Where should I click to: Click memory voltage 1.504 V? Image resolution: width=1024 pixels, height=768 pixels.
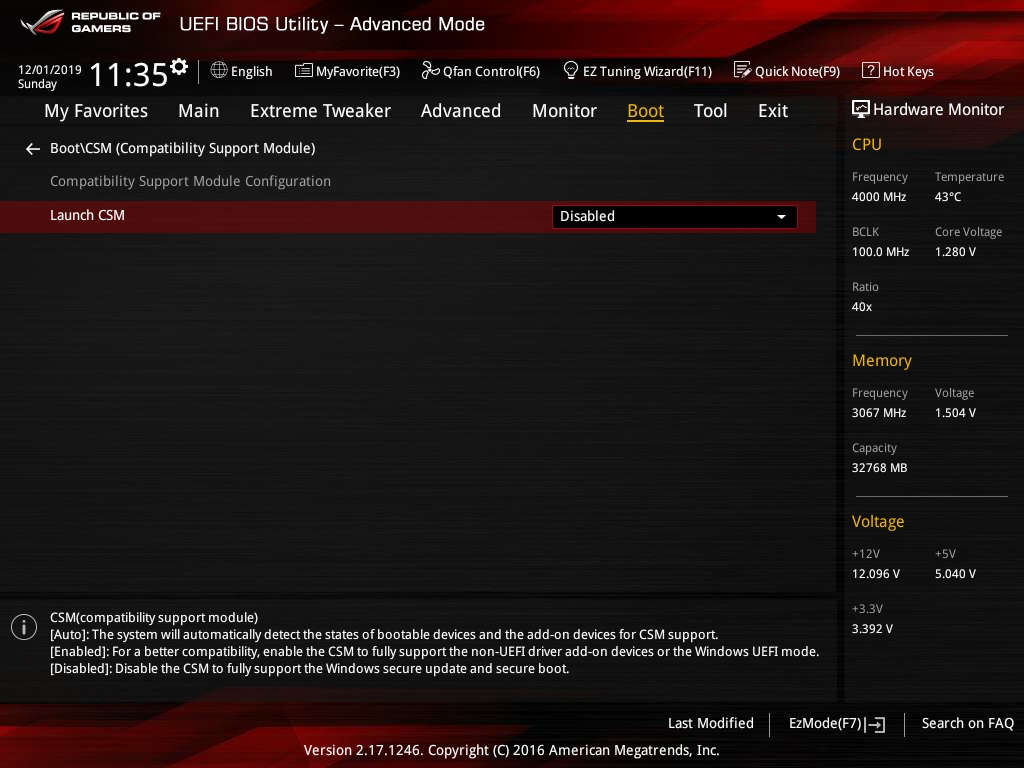(x=955, y=413)
